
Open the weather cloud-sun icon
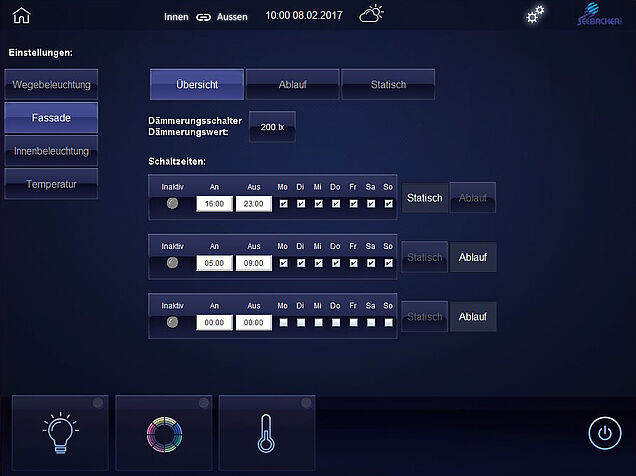(371, 15)
